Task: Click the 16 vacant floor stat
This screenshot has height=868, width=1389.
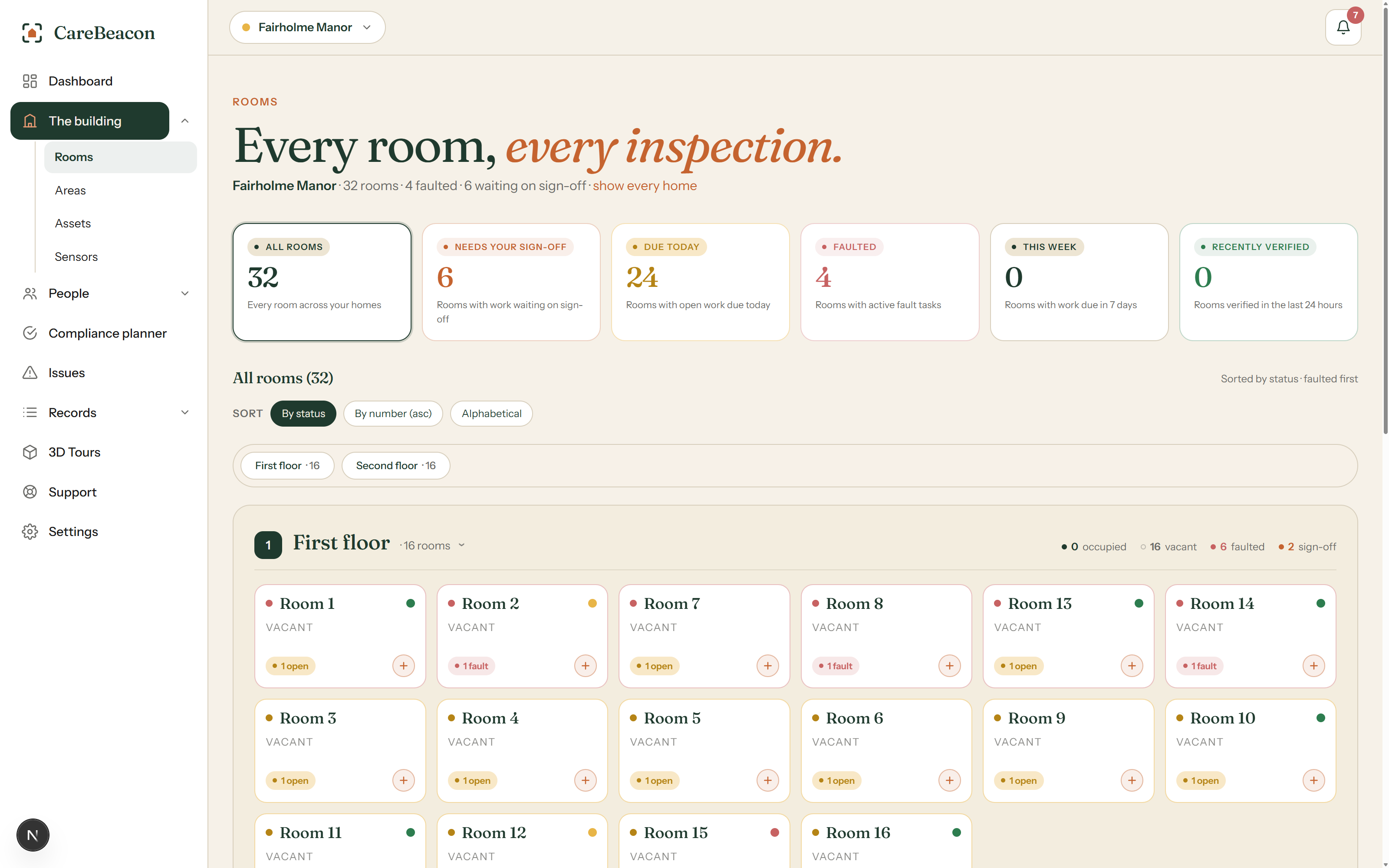Action: [1168, 547]
